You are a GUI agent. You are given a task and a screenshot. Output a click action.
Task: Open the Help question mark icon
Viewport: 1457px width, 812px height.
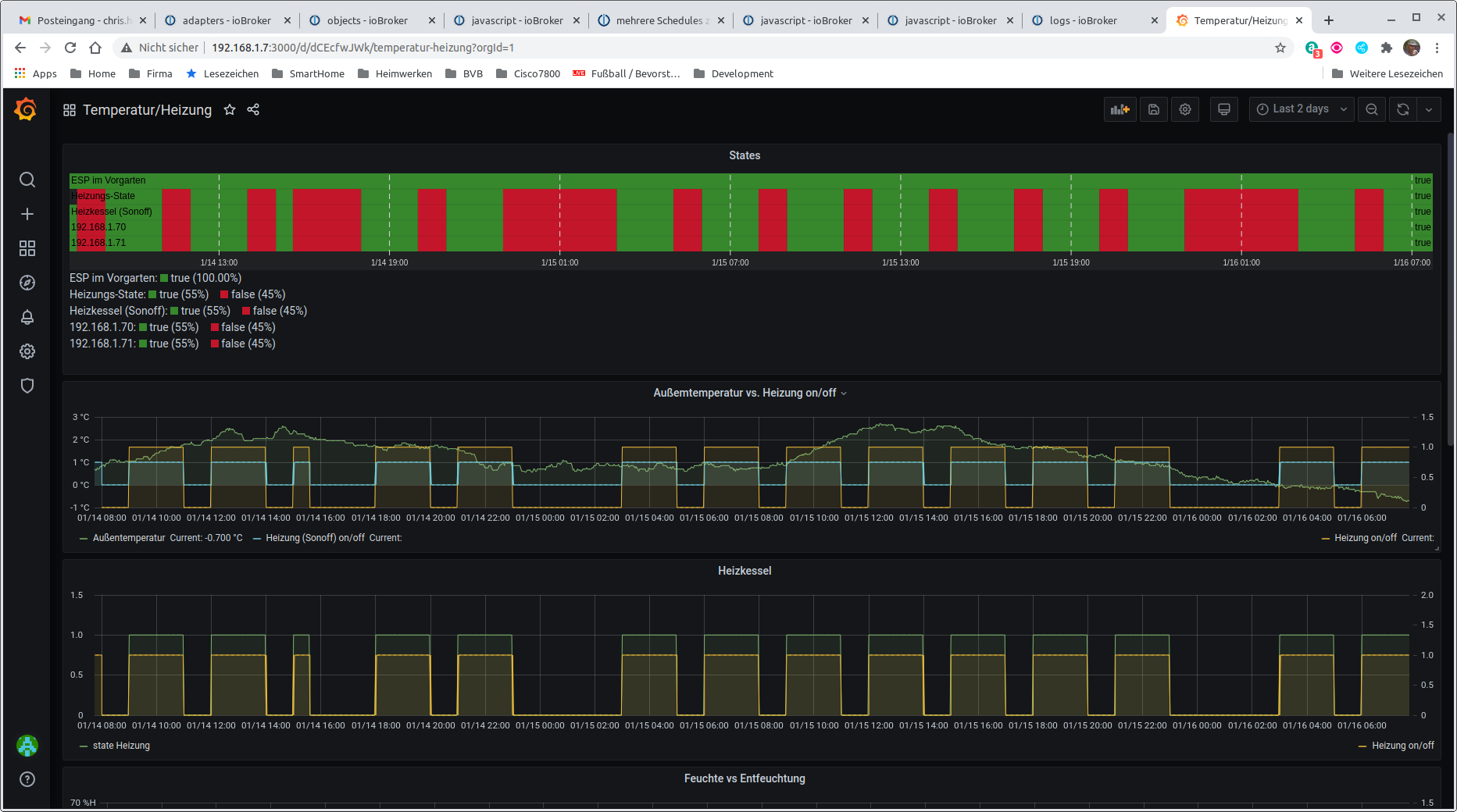click(27, 779)
